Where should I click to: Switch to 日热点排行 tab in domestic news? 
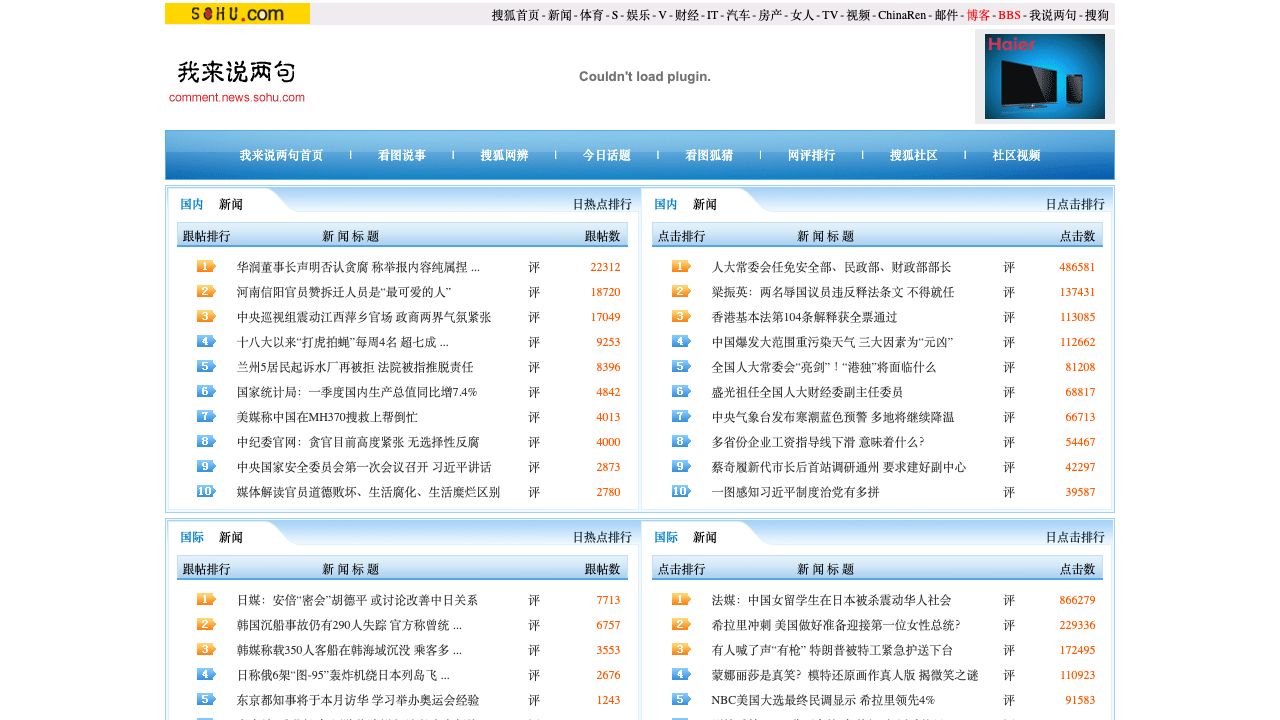pos(602,204)
